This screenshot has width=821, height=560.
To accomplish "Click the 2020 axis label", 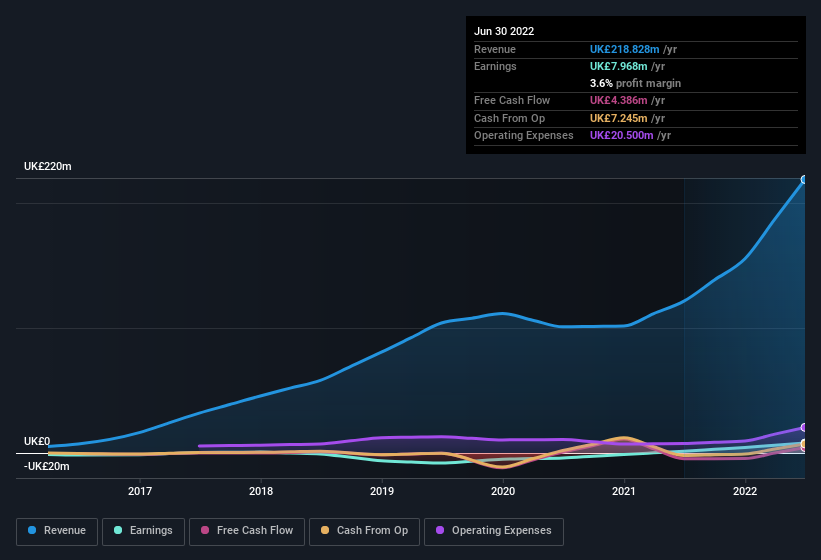I will tap(503, 491).
